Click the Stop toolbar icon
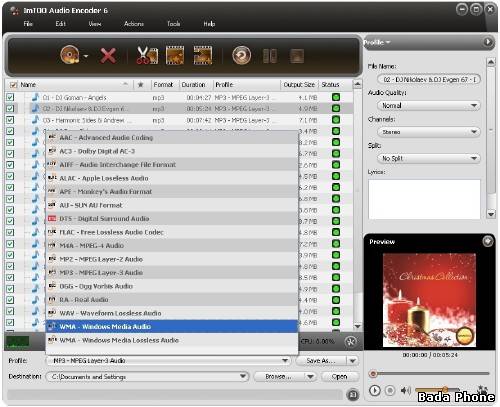This screenshot has height=407, width=500. [x=297, y=56]
